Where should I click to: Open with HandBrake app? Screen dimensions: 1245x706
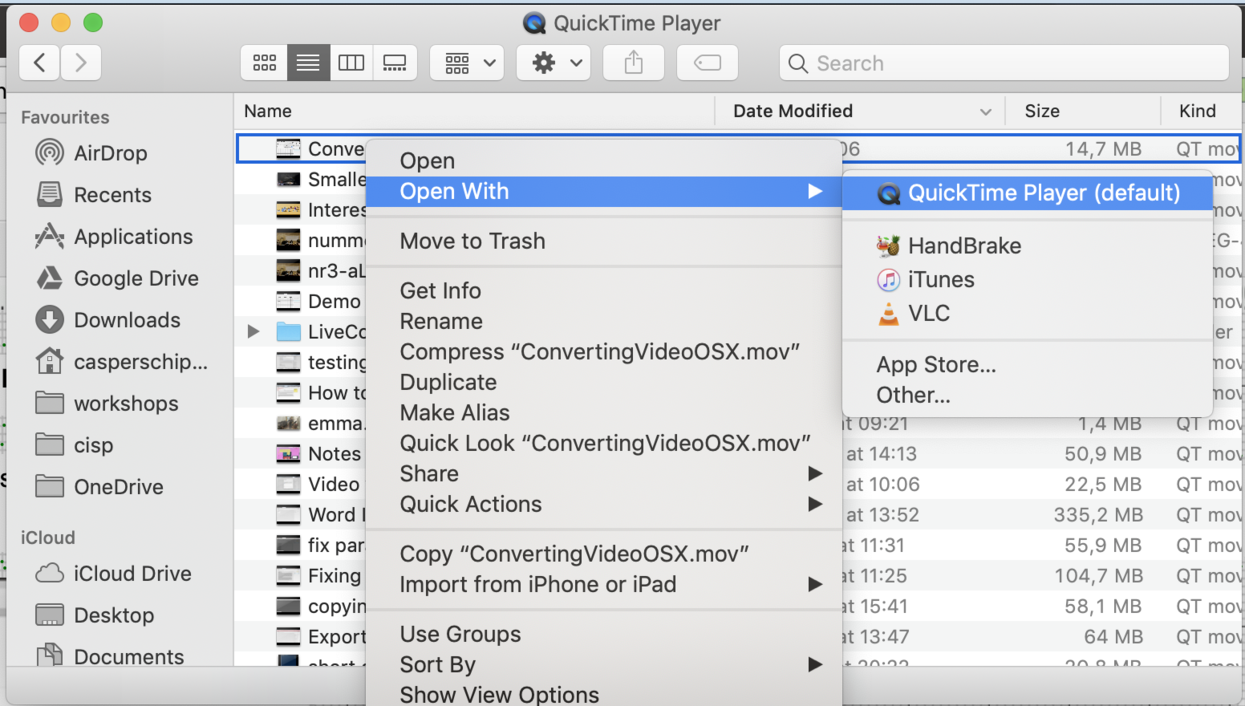(x=964, y=246)
